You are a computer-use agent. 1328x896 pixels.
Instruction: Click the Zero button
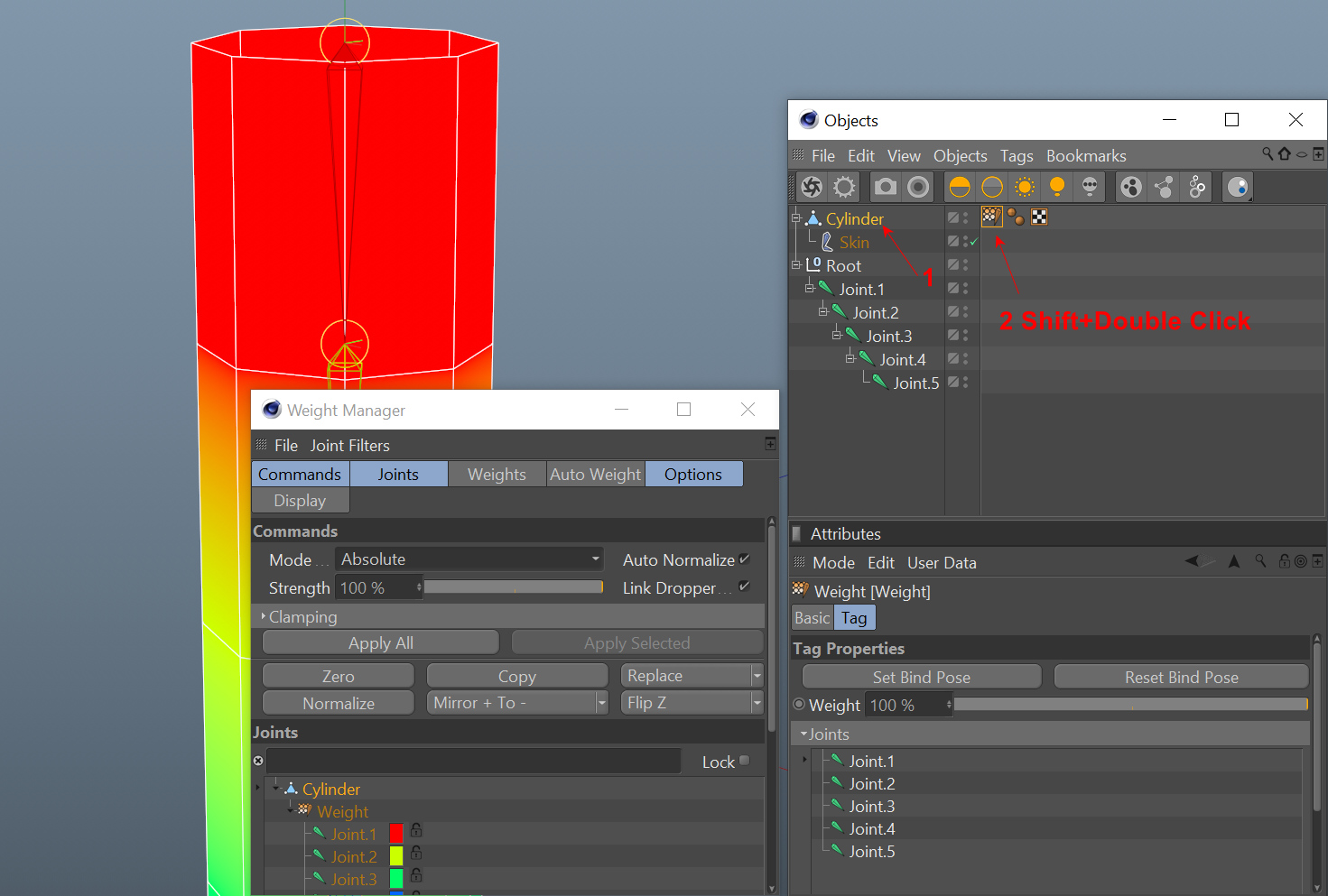coord(339,676)
